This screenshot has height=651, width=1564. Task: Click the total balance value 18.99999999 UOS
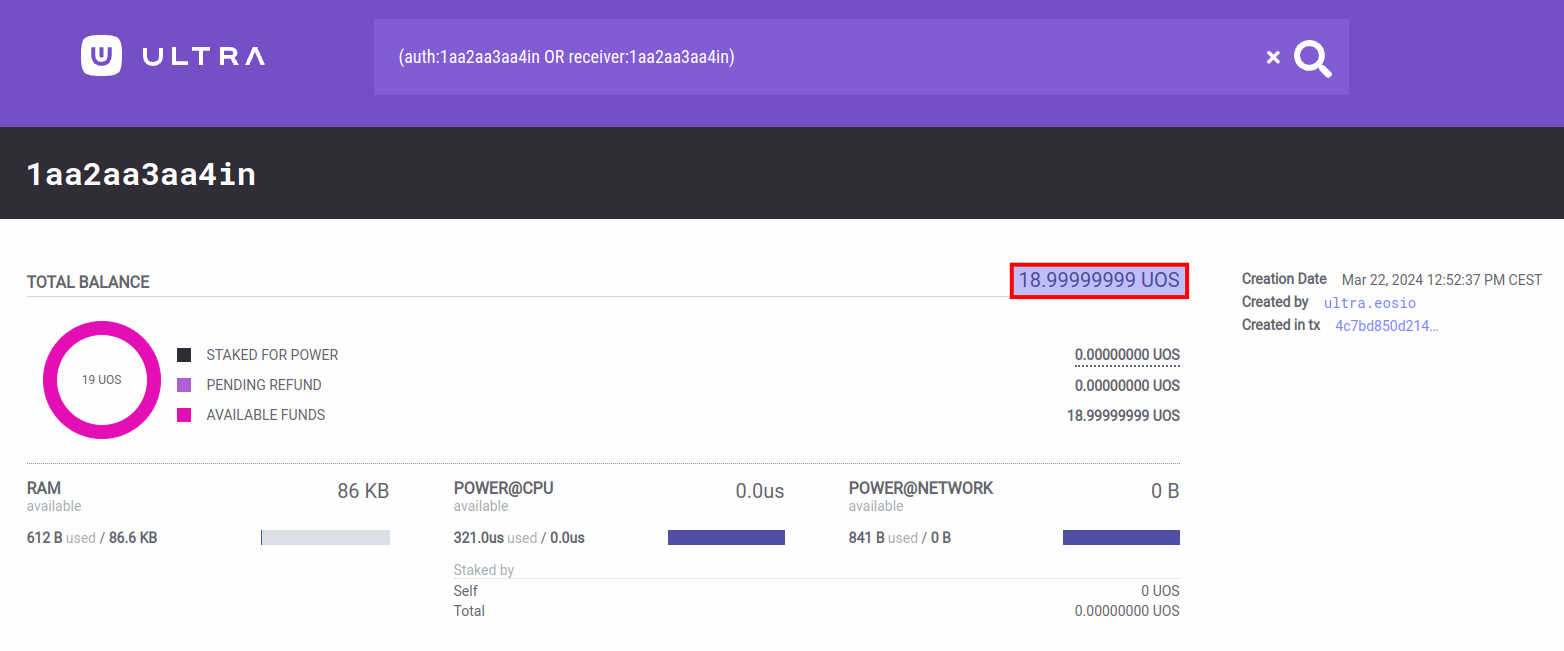coord(1099,281)
